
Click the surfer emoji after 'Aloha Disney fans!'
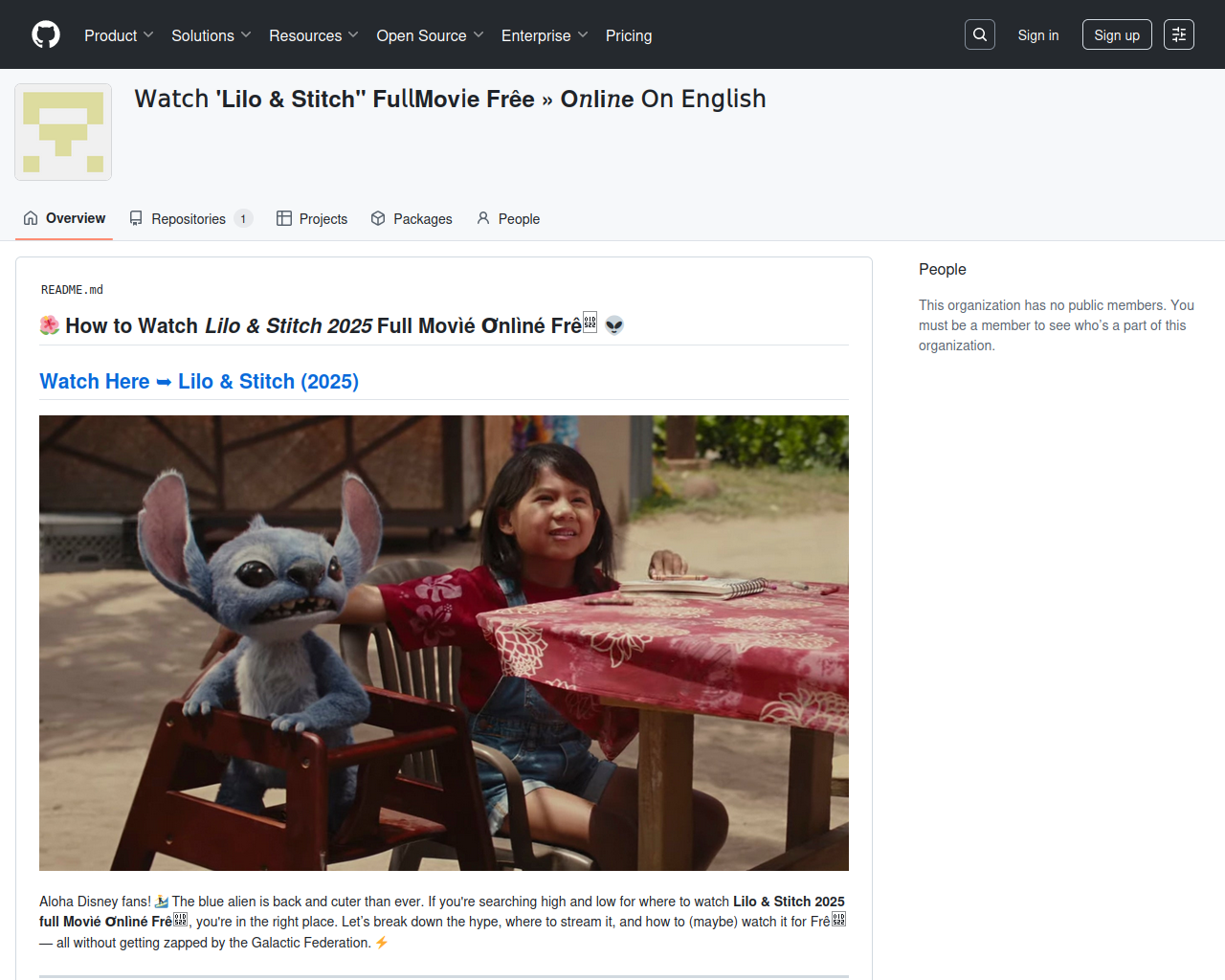point(162,902)
